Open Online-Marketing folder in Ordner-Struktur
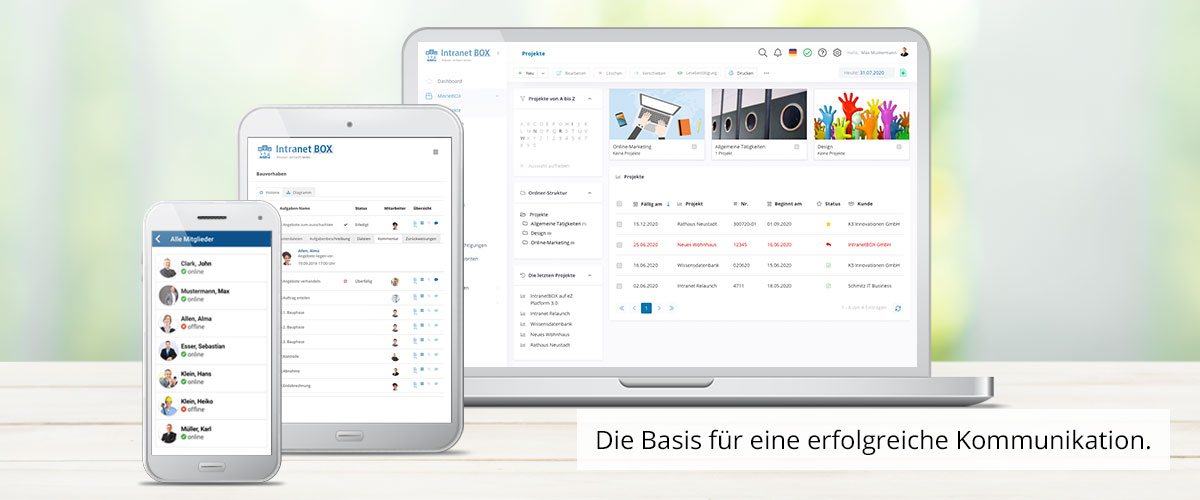This screenshot has height=500, width=1200. click(x=550, y=243)
